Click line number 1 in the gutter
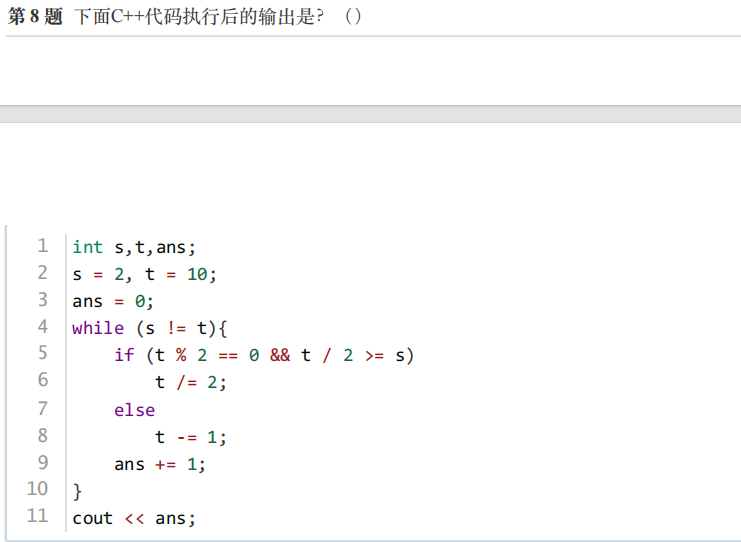The image size is (741, 542). [x=43, y=246]
